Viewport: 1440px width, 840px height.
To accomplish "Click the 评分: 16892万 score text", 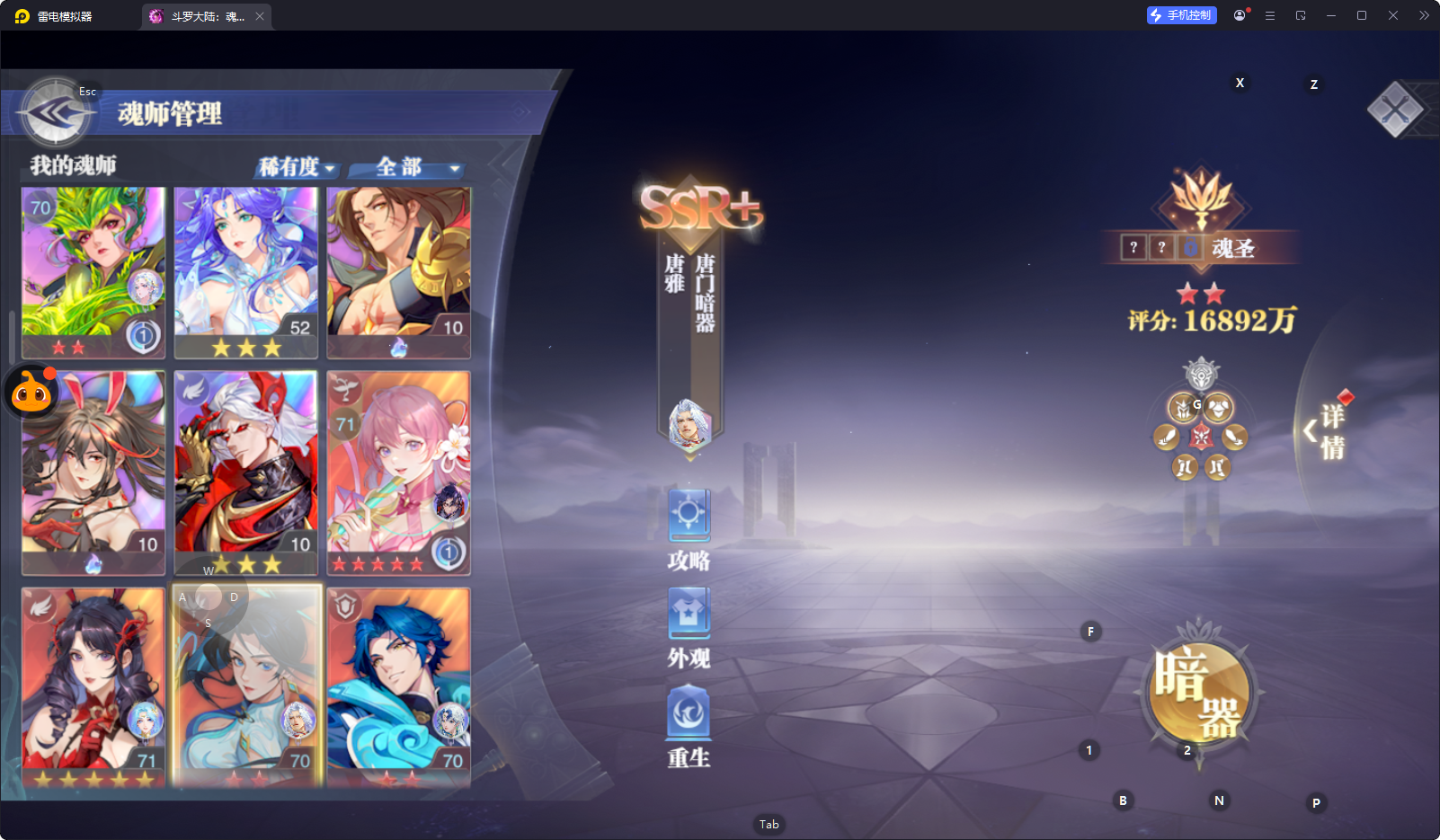I will (1212, 321).
